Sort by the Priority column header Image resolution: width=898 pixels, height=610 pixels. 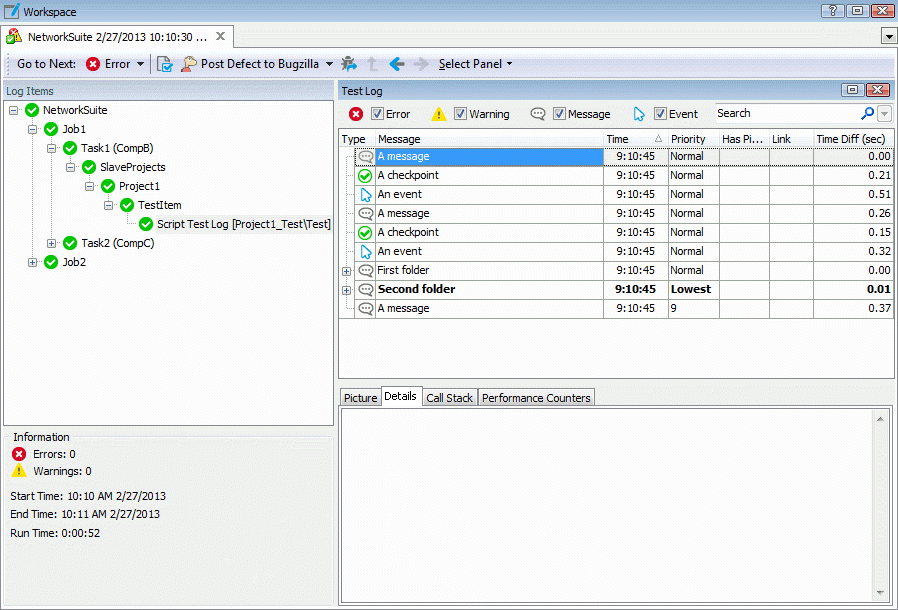tap(694, 139)
